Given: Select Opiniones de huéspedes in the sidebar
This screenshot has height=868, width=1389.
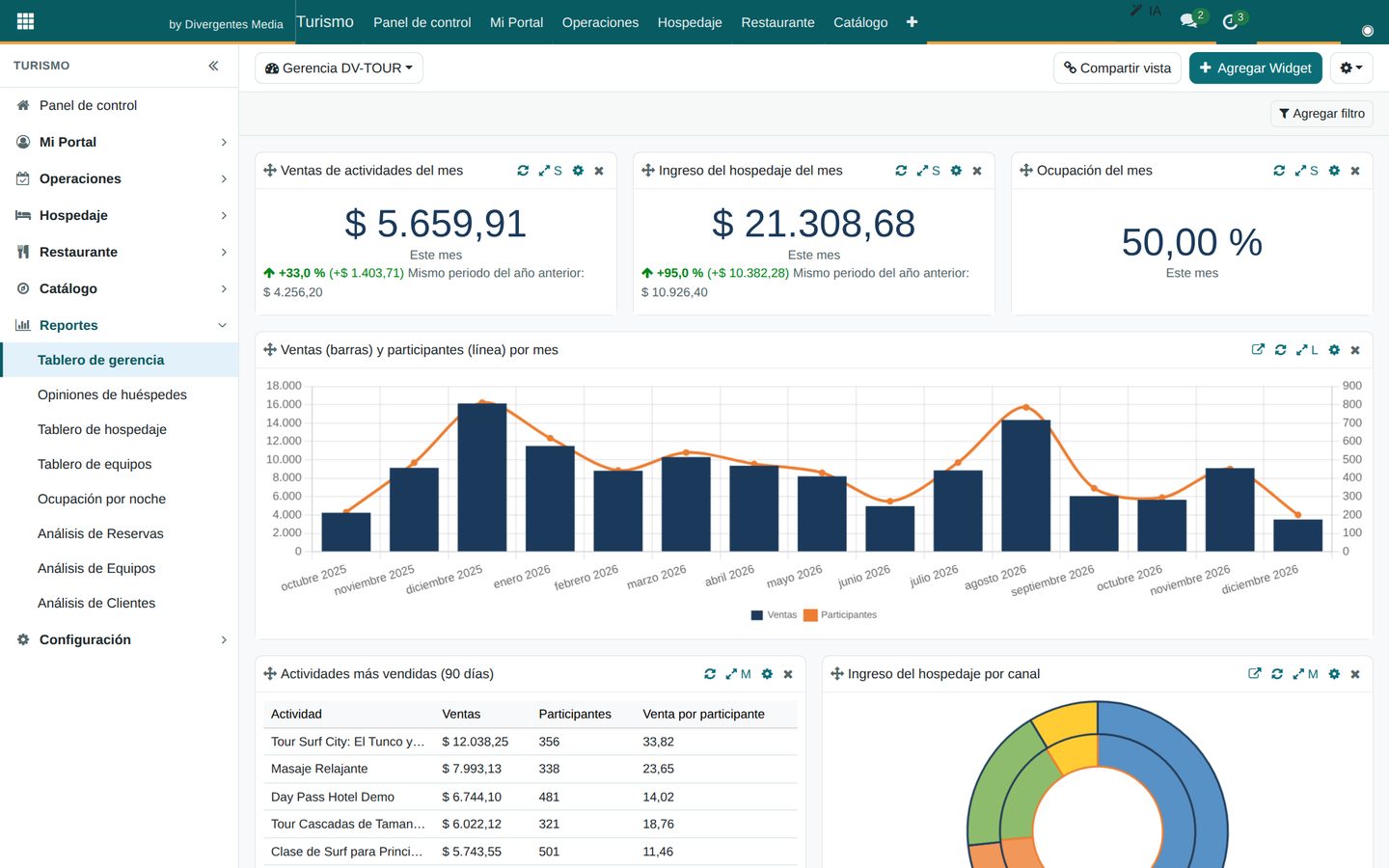Looking at the screenshot, I should tap(112, 394).
